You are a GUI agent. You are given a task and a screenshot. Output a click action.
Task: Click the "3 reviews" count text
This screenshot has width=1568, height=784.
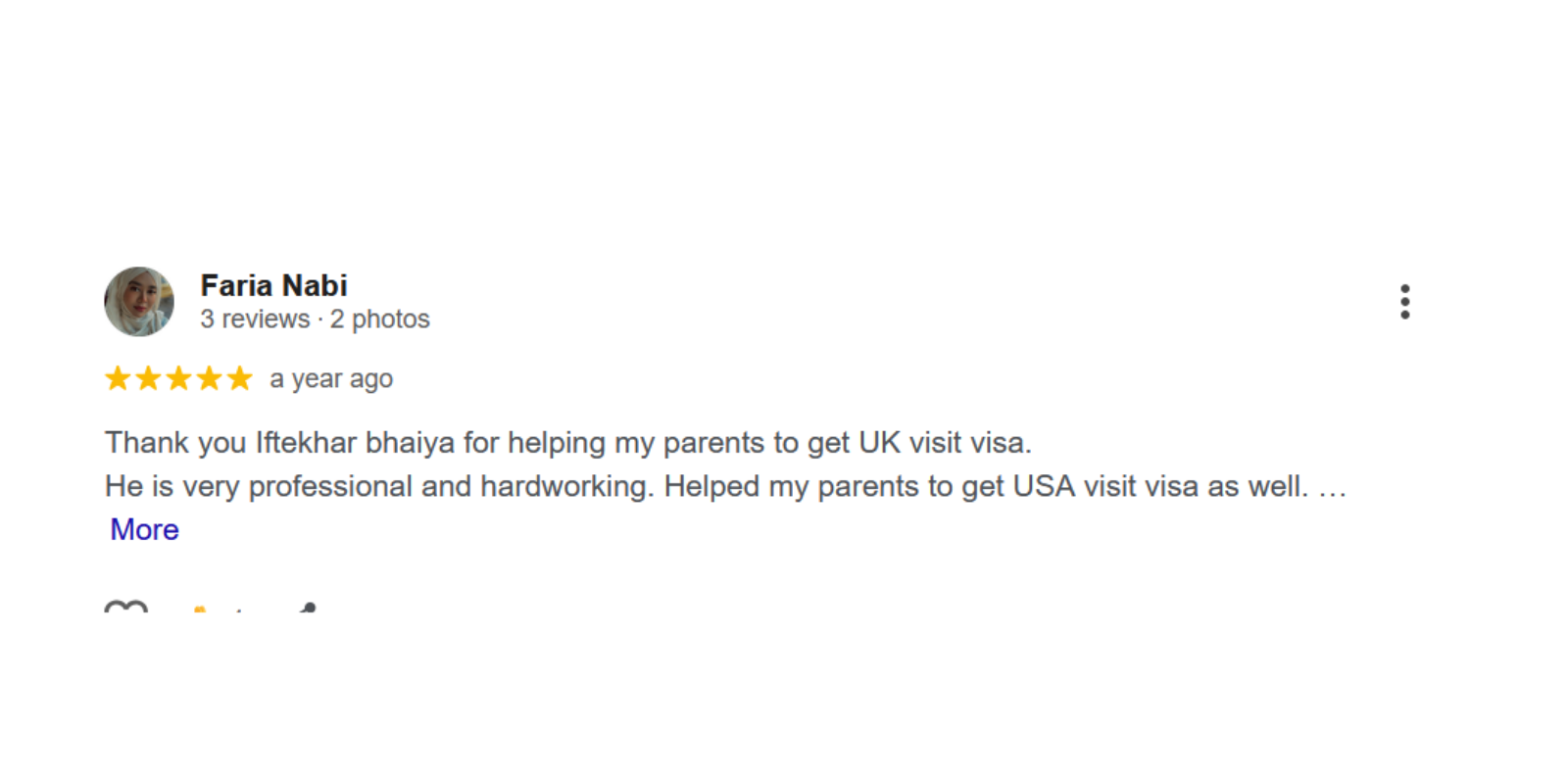(x=255, y=319)
